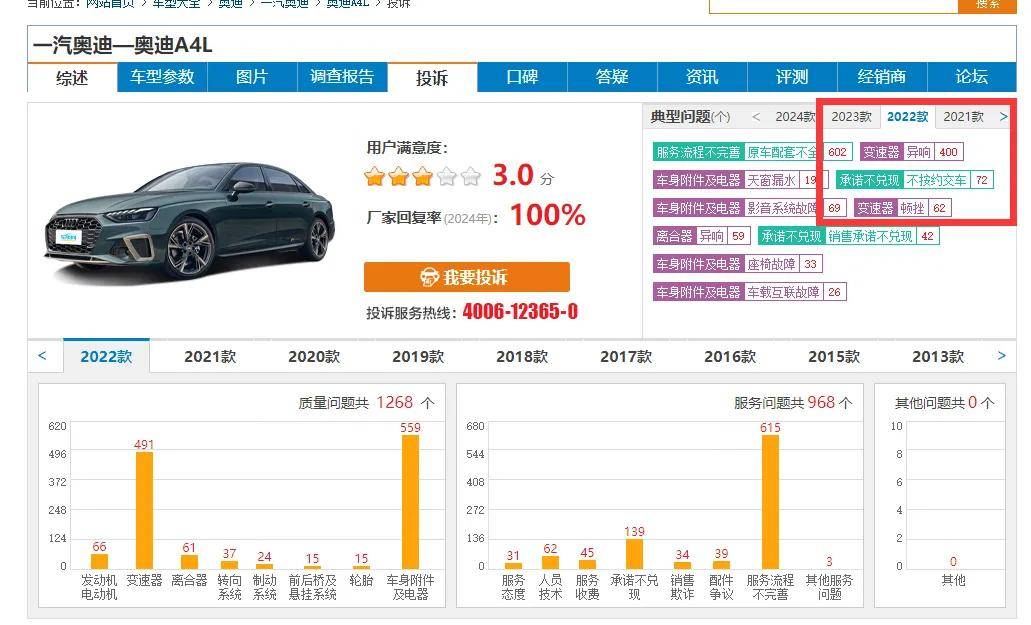Click the 发动机电动机 bar showing 66
Screen dimensions: 1031x625
pyautogui.click(x=99, y=561)
